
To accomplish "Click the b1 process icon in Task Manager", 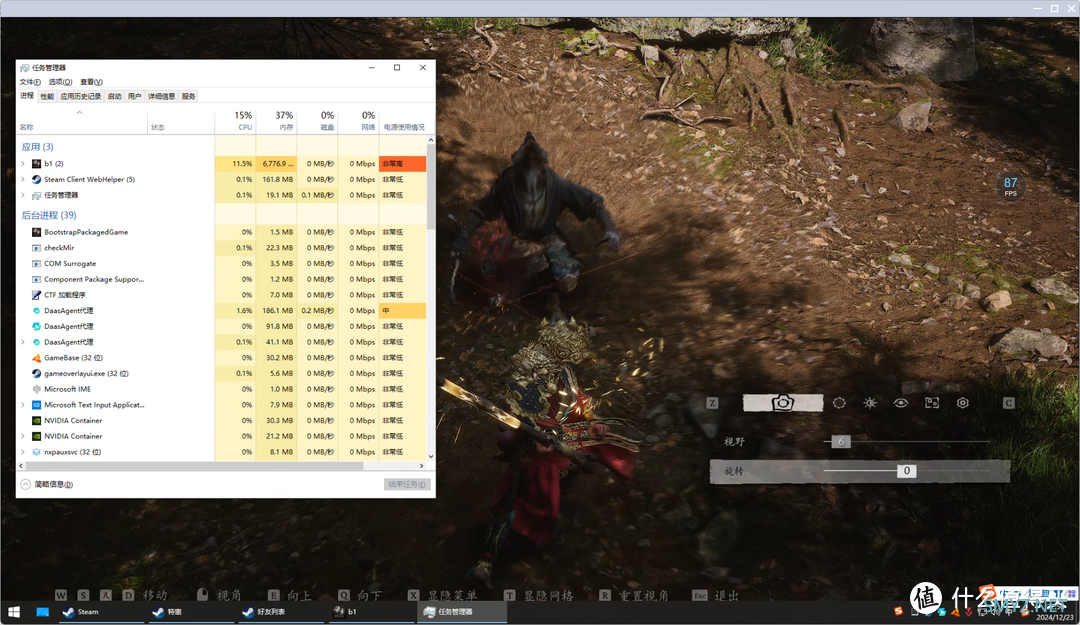I will (x=37, y=163).
